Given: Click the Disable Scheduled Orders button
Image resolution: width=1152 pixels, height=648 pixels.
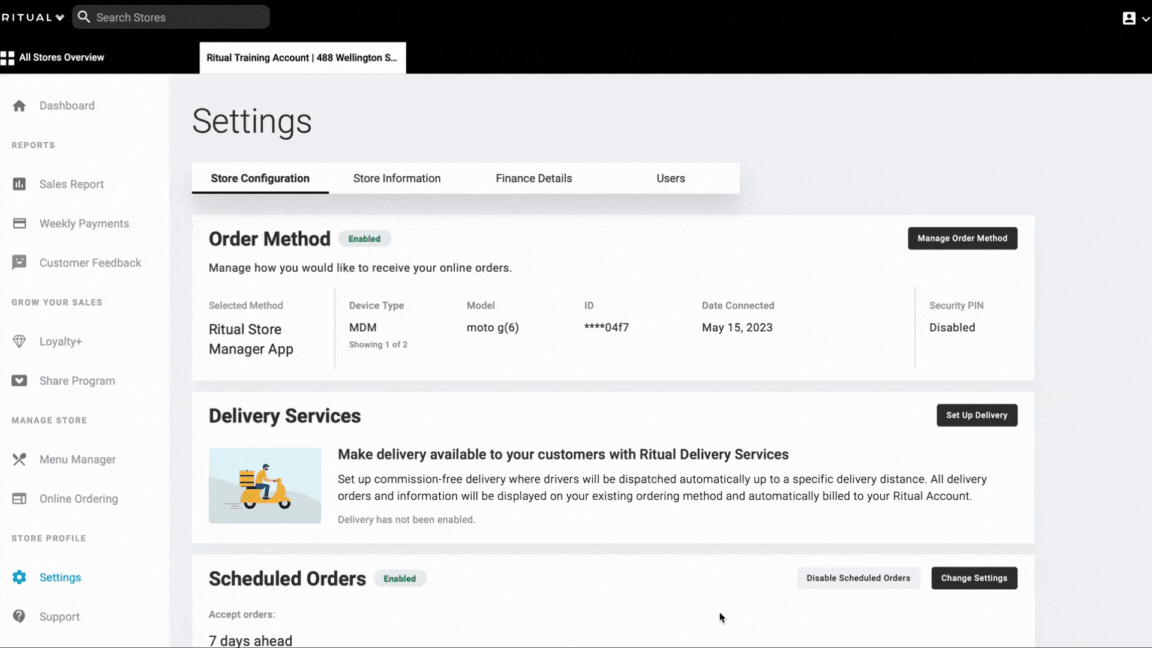Looking at the screenshot, I should pos(858,578).
